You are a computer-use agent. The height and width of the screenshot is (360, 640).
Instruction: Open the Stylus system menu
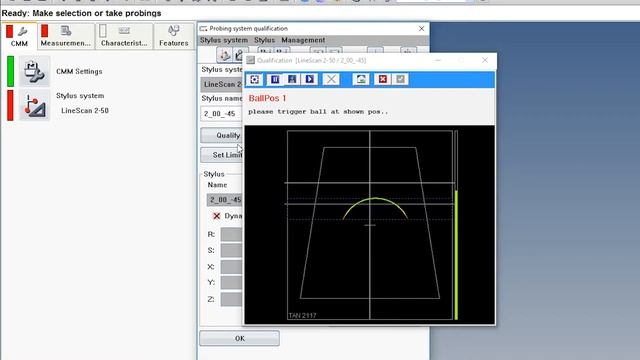click(224, 40)
